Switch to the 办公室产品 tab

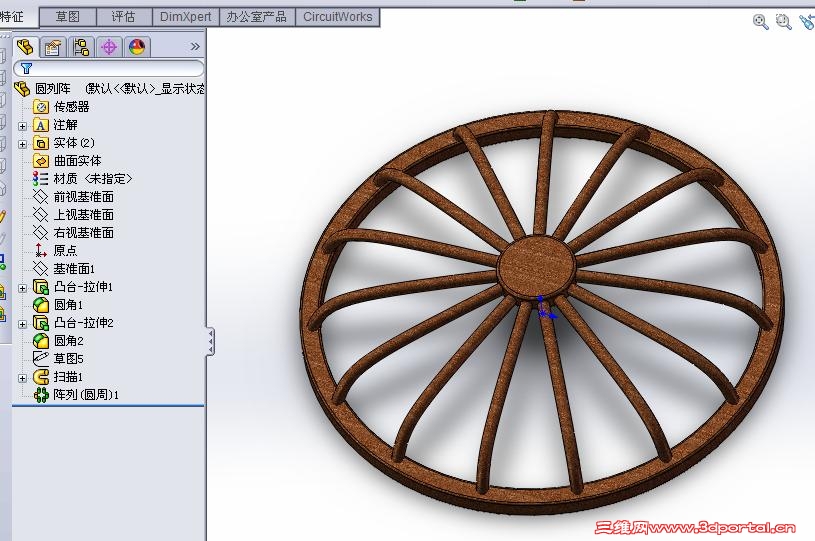point(257,17)
